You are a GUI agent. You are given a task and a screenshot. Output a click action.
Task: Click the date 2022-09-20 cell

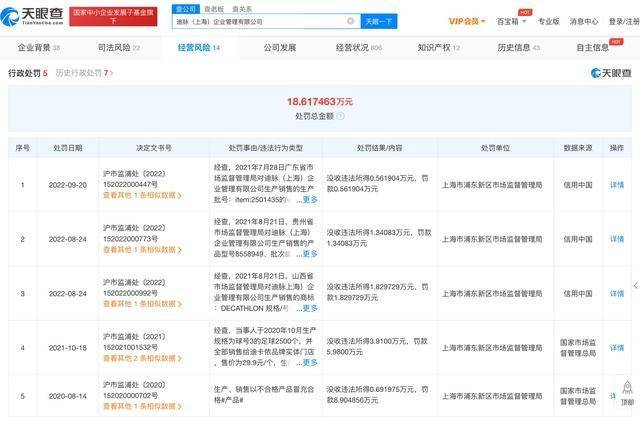click(x=68, y=185)
